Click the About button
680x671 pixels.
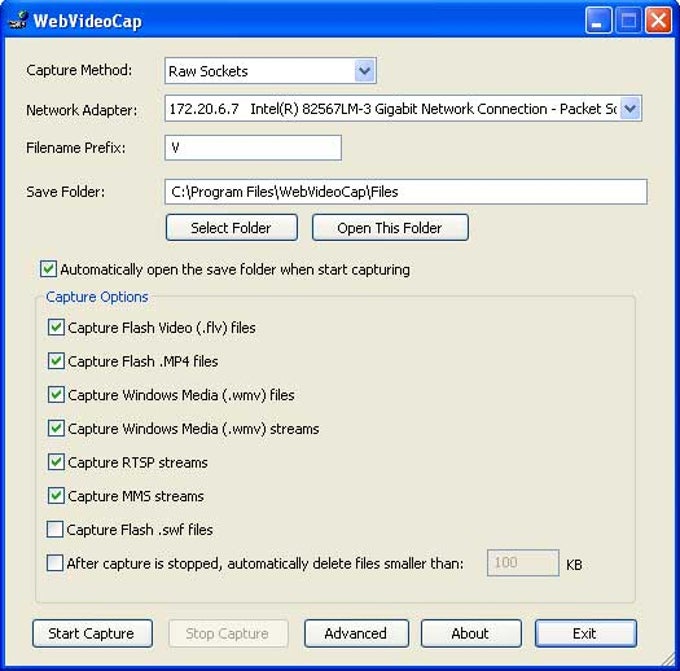tap(471, 634)
